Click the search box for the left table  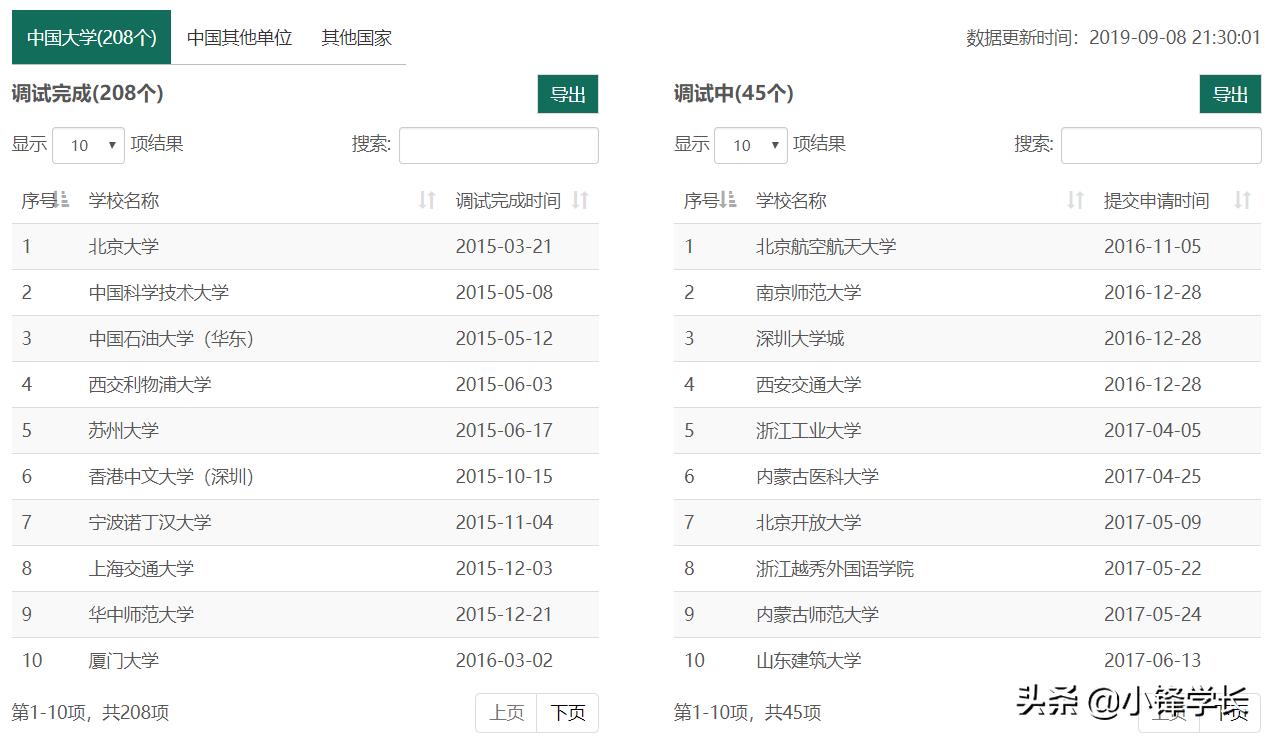(x=498, y=145)
